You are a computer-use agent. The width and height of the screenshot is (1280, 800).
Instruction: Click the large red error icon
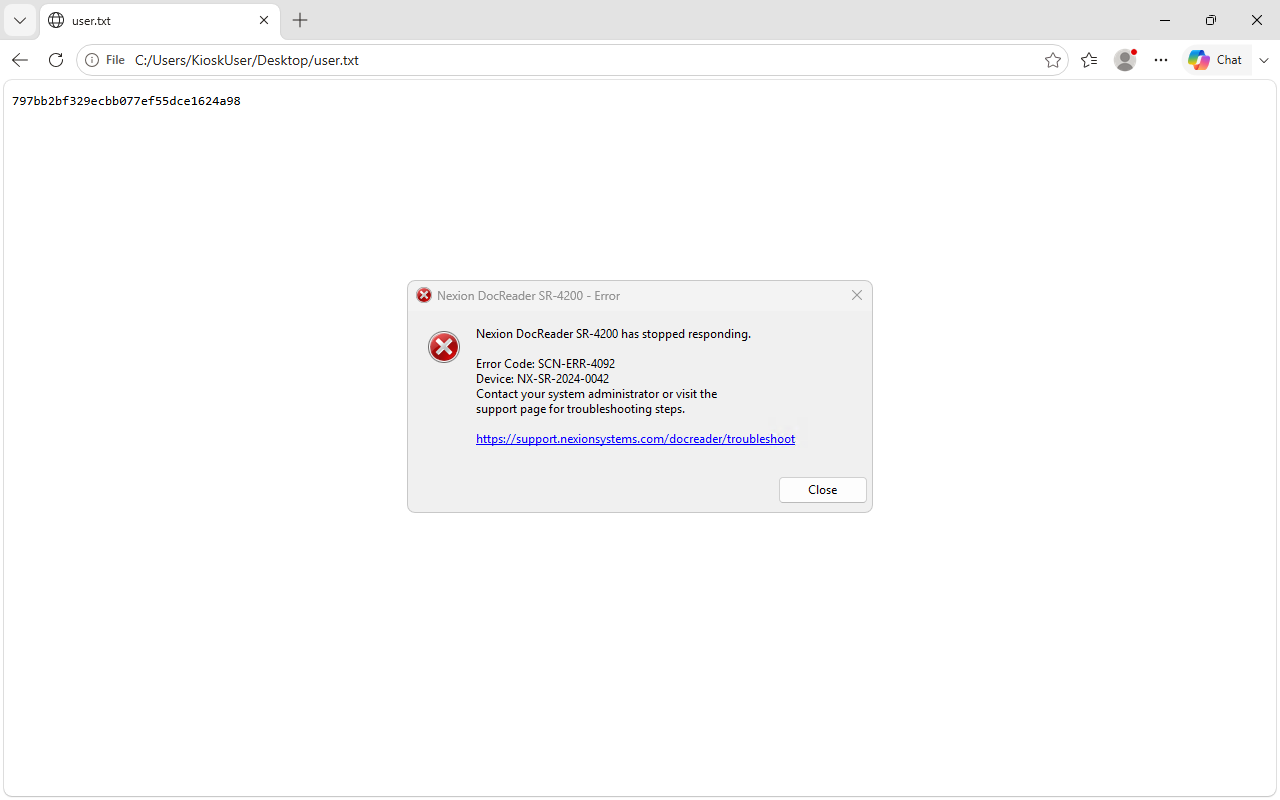pyautogui.click(x=444, y=347)
